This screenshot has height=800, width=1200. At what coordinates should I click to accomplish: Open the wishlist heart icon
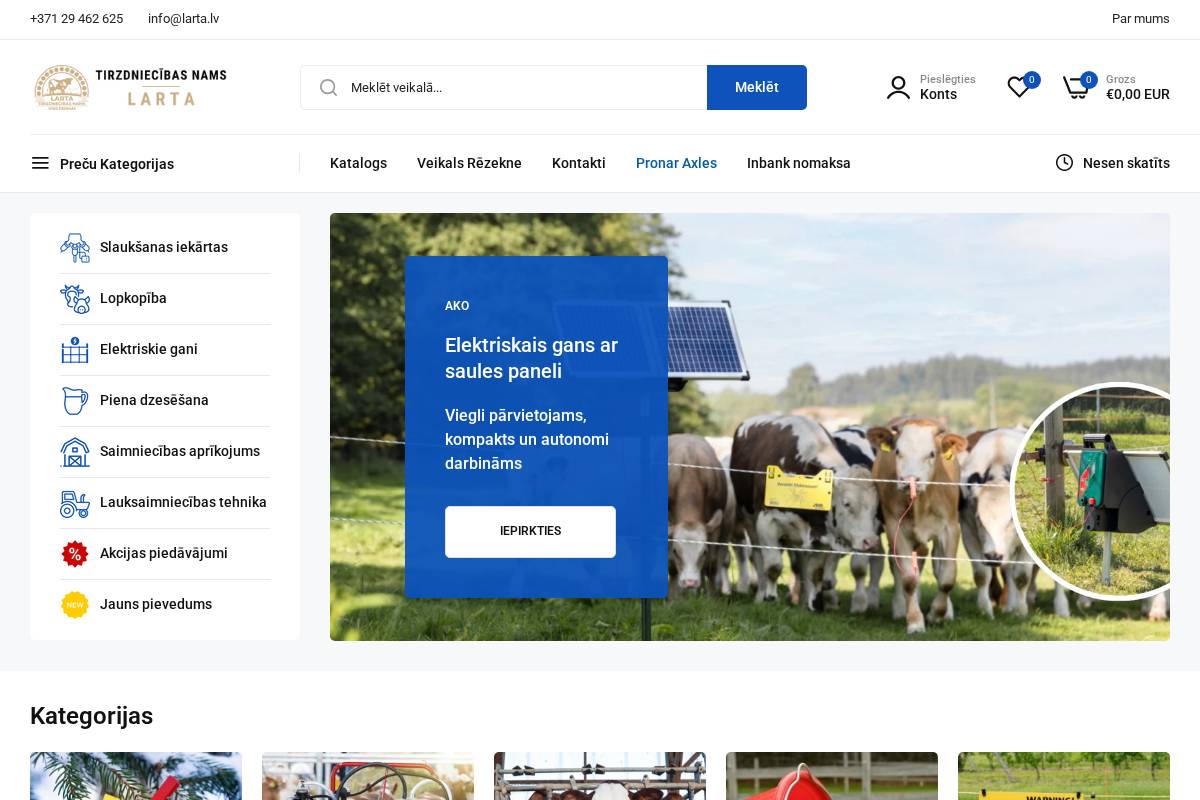1019,88
